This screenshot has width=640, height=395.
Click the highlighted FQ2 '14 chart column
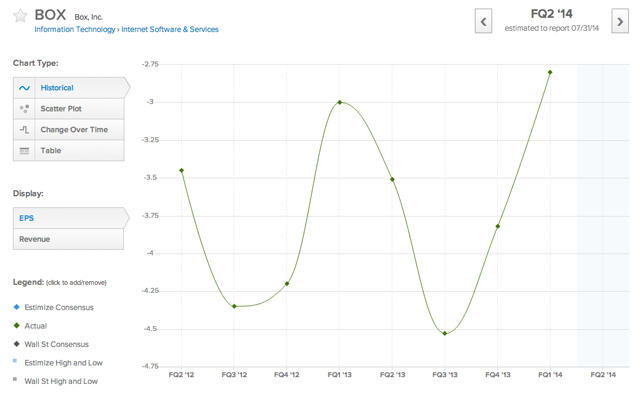tap(603, 215)
